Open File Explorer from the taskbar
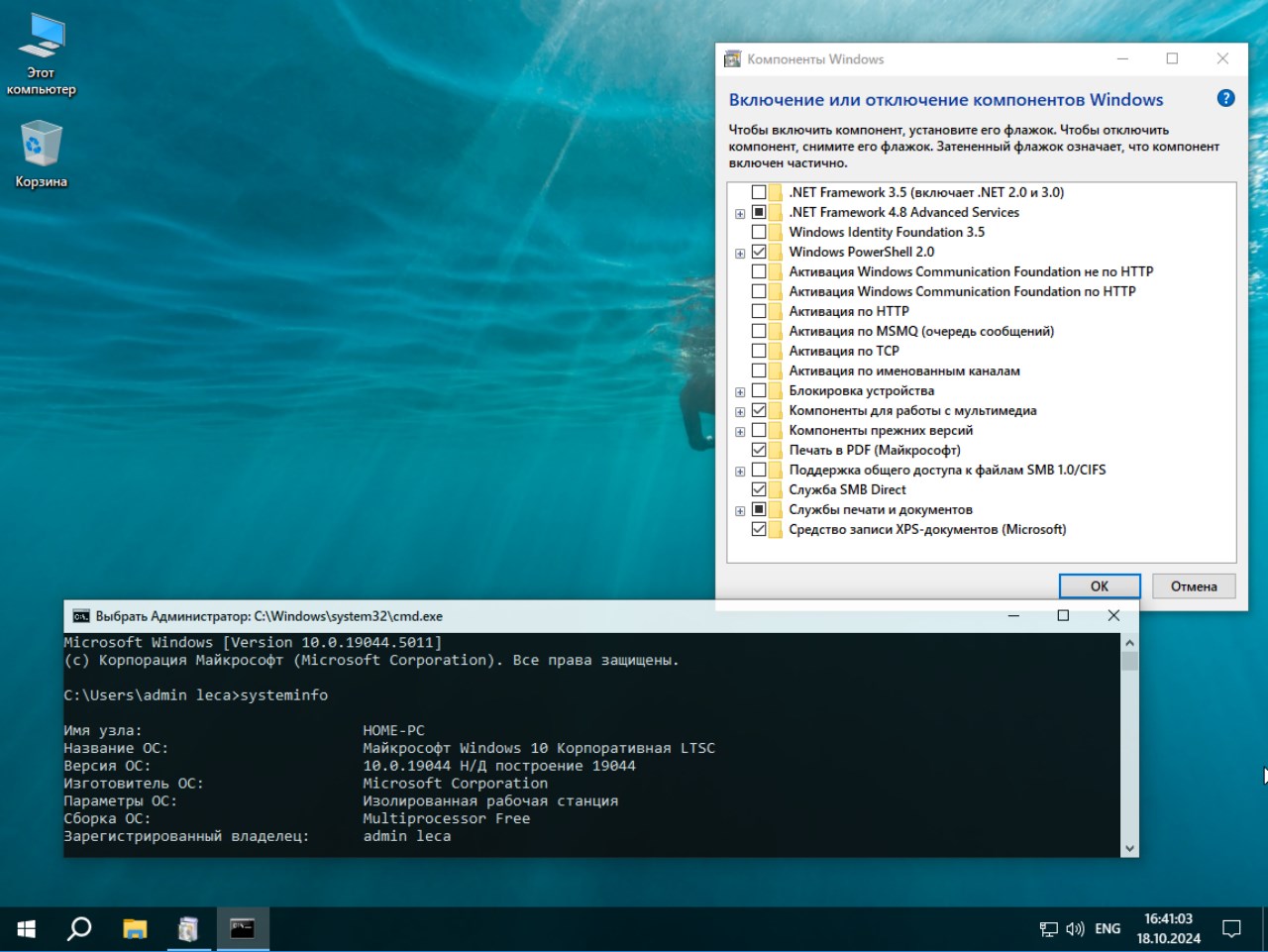This screenshot has width=1268, height=952. point(135,928)
